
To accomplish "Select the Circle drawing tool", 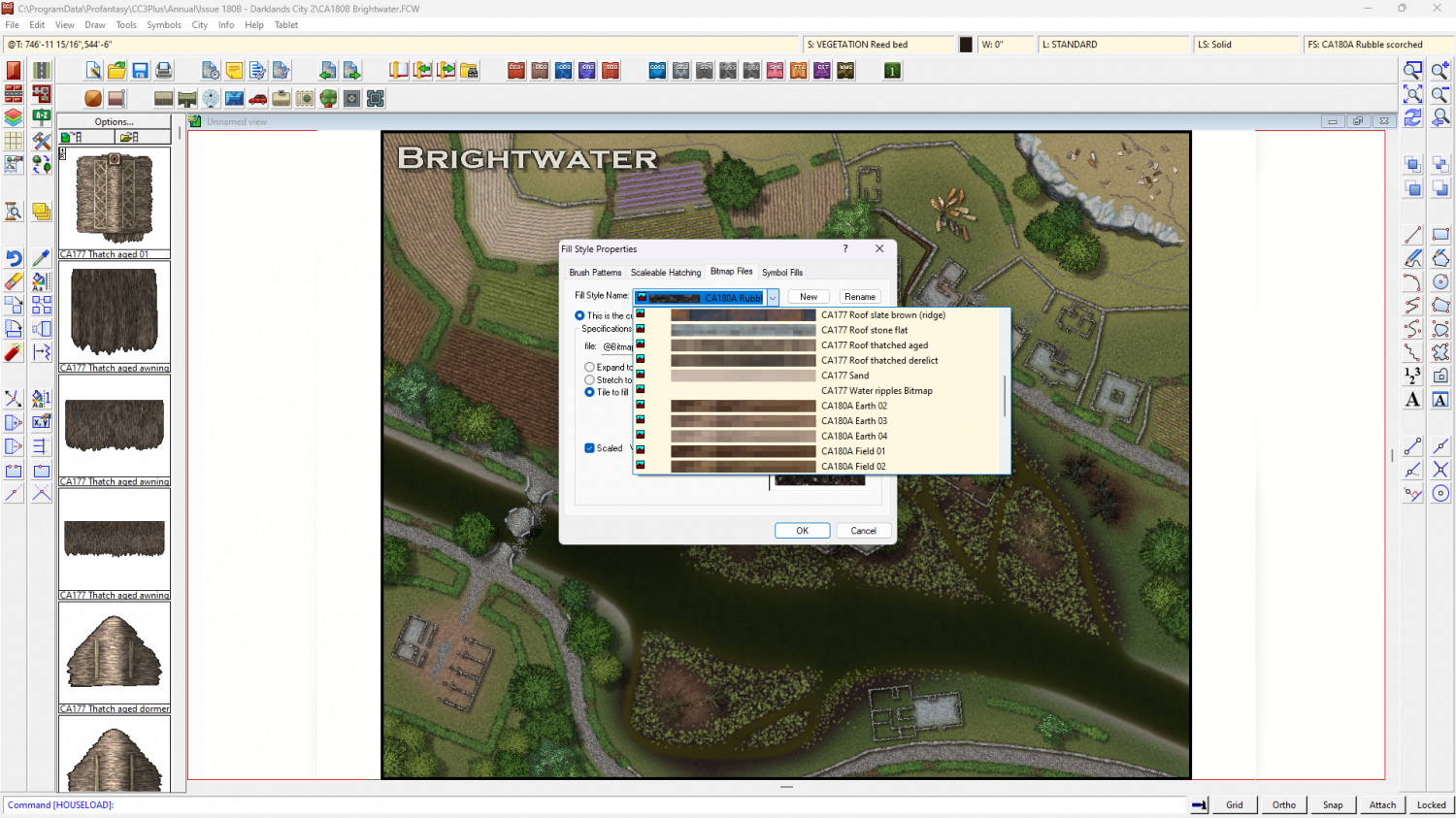I will coord(1440,281).
